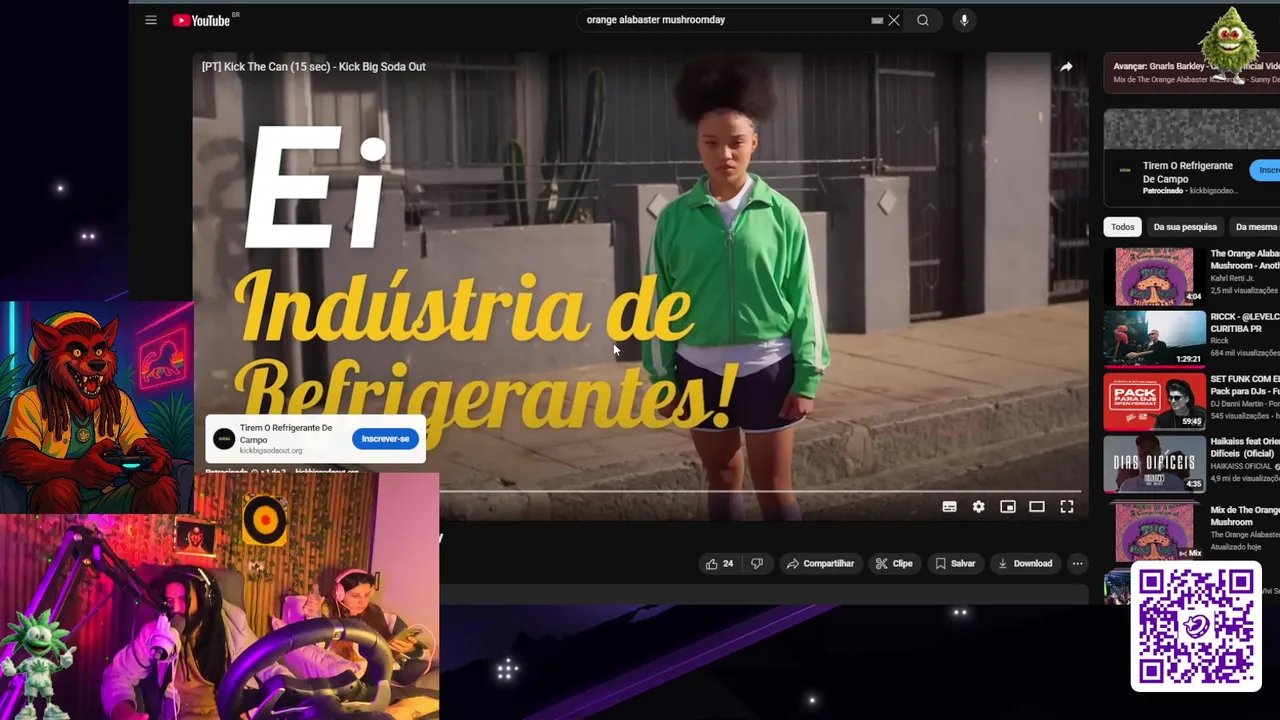Open the on-screen keyboard icon in search box
Screen dimensions: 1280x720
877,20
